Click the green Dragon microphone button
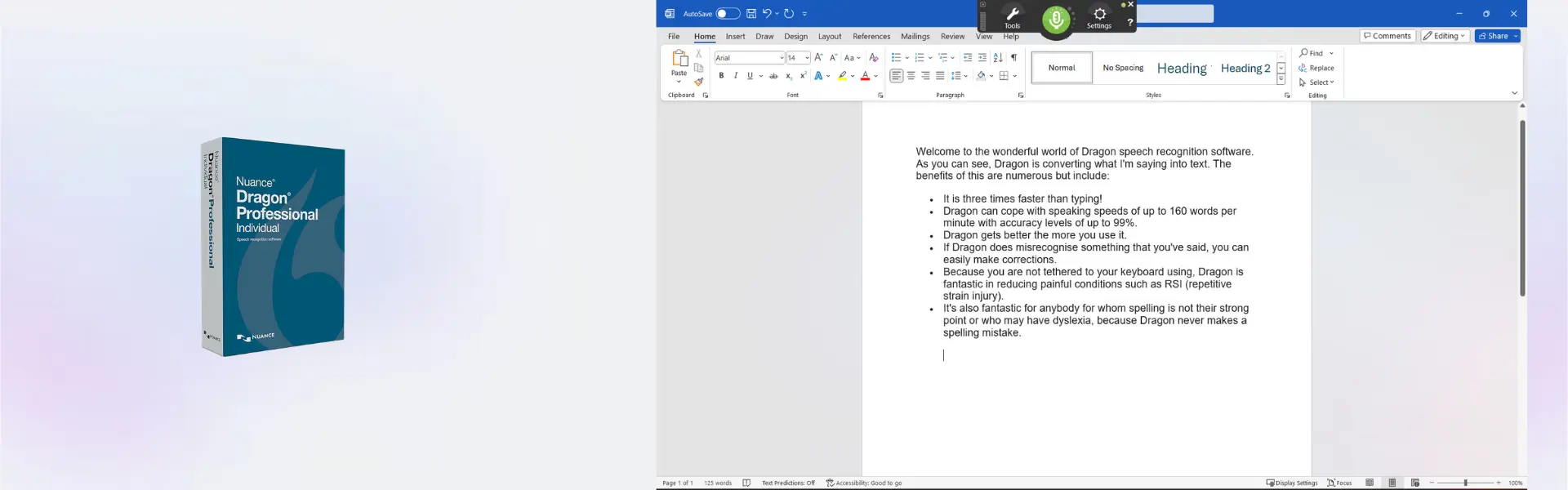1568x490 pixels. (x=1056, y=19)
